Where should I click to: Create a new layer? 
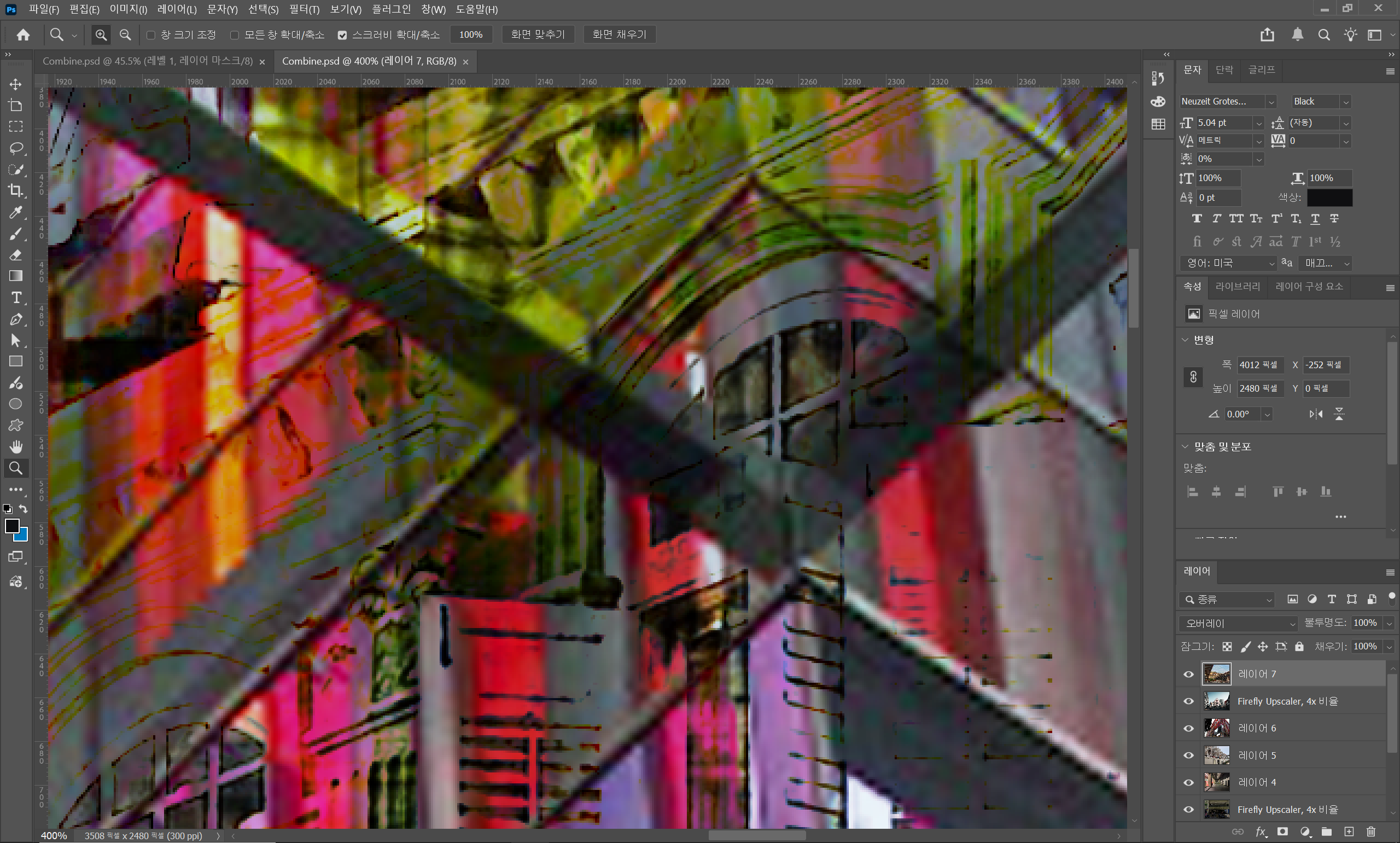(1350, 831)
